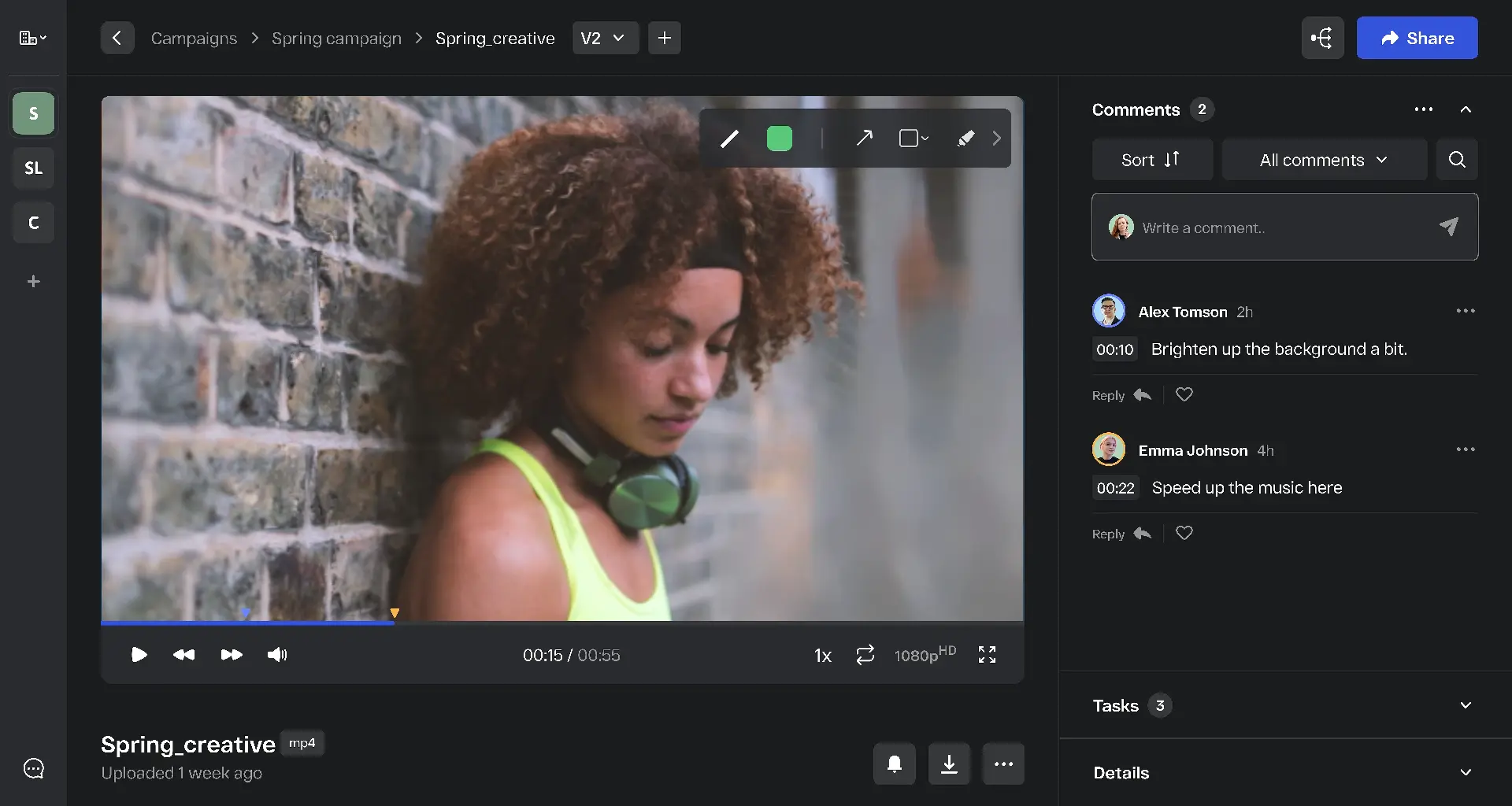Select the pencil drawing tool
The image size is (1512, 806).
(729, 139)
